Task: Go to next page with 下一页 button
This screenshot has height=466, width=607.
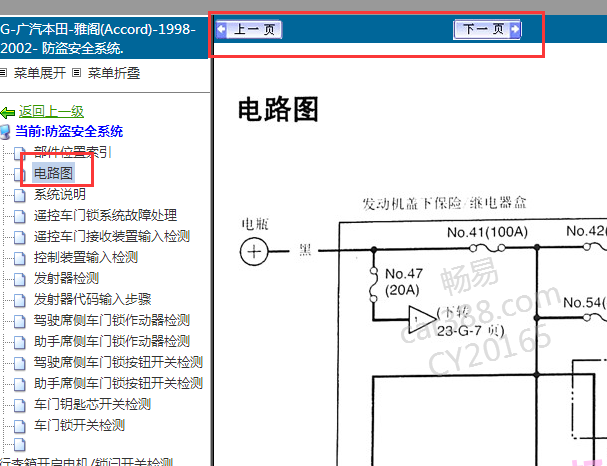Action: click(x=487, y=29)
